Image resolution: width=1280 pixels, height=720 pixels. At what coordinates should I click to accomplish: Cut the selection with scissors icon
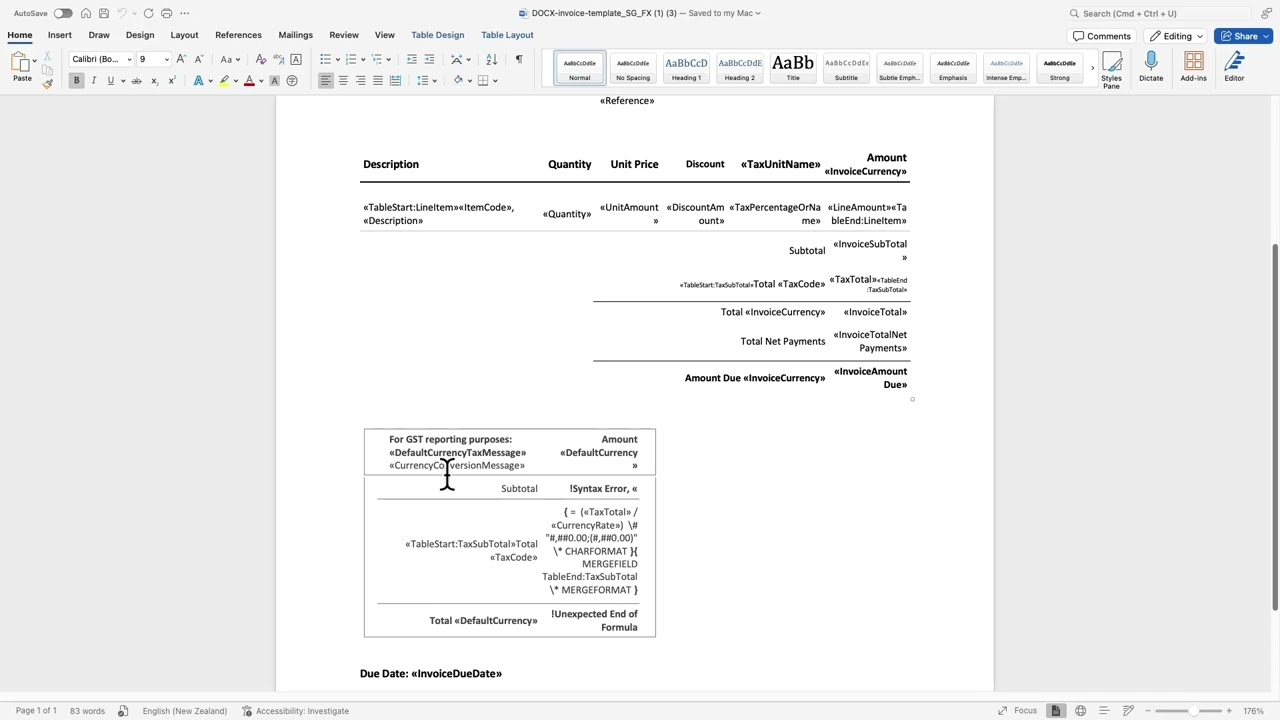[47, 58]
